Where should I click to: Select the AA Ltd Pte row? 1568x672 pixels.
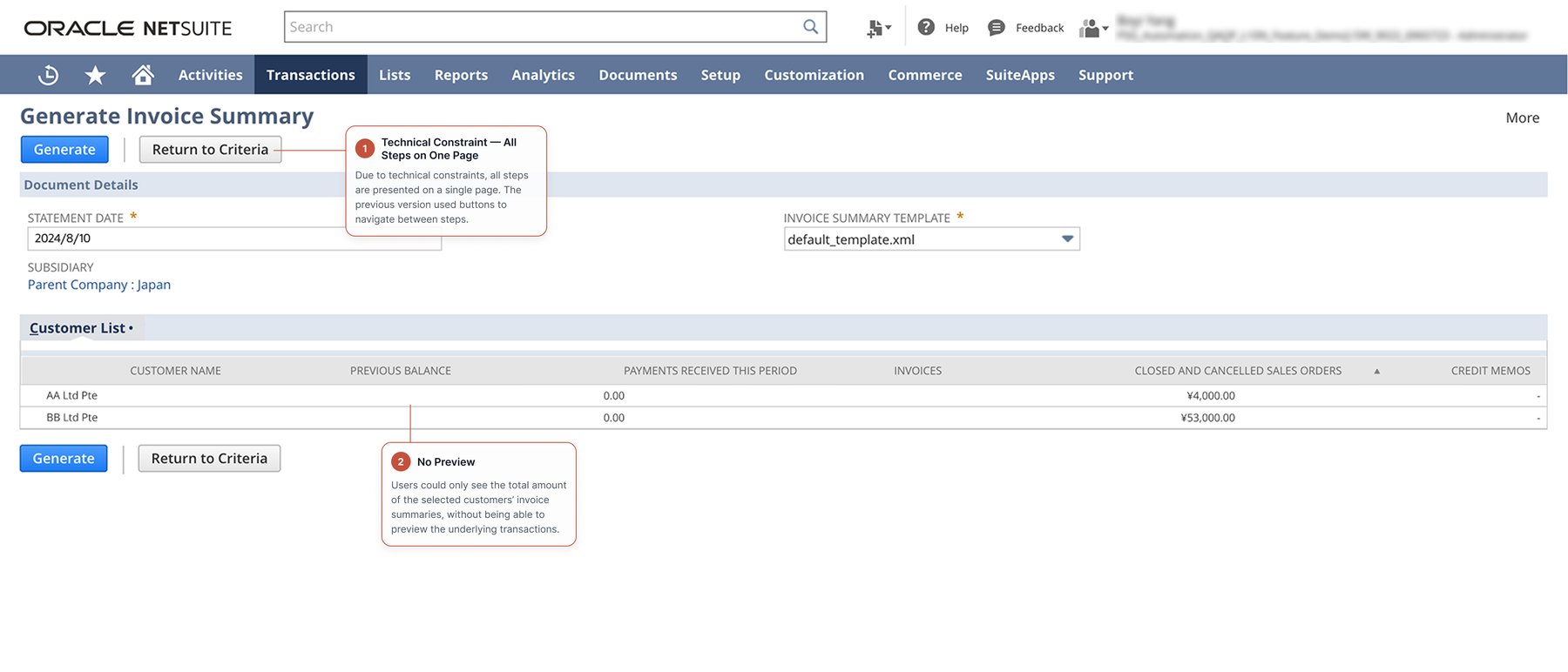click(783, 395)
